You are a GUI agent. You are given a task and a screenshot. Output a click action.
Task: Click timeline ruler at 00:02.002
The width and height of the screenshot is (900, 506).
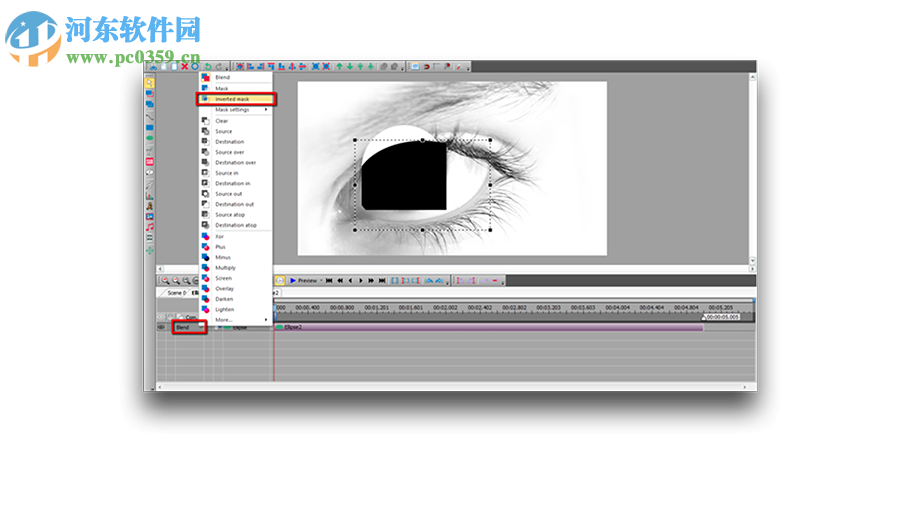point(445,308)
